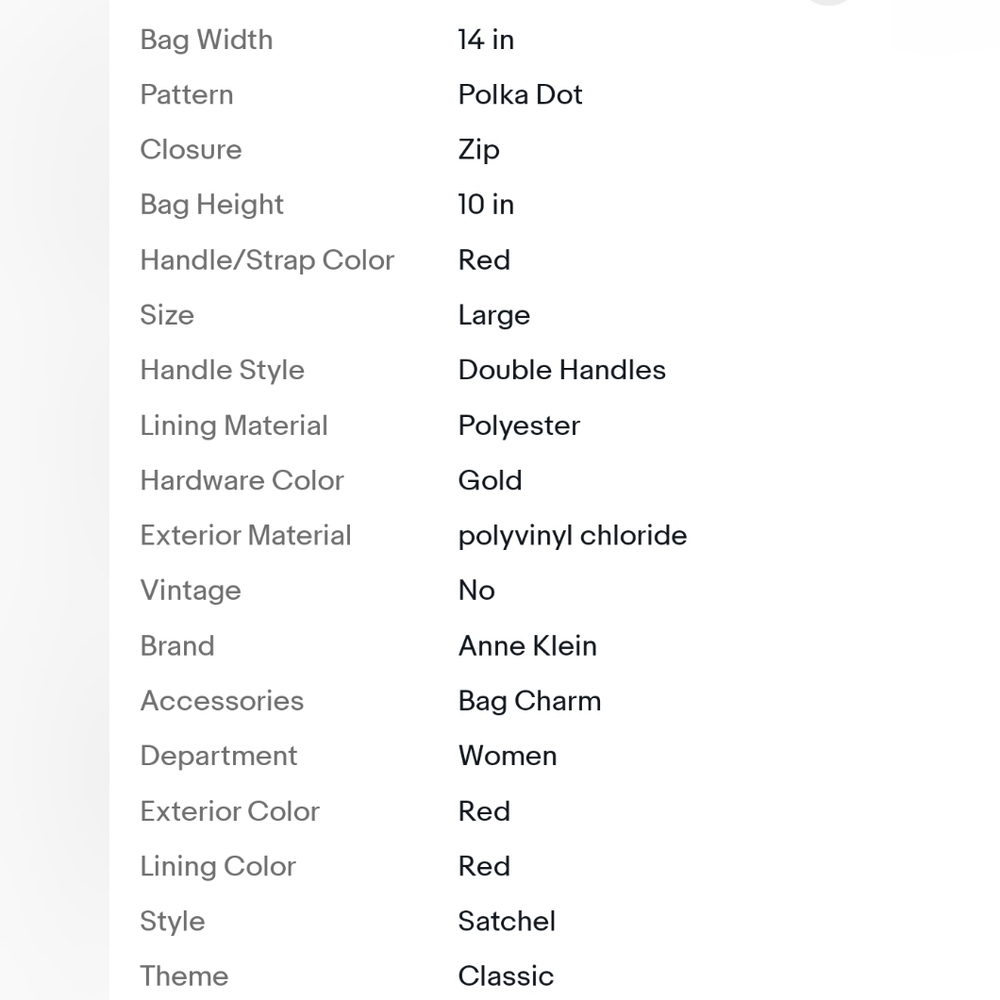Image resolution: width=1000 pixels, height=1000 pixels.
Task: Select the Polka Dot pattern value
Action: coord(520,95)
